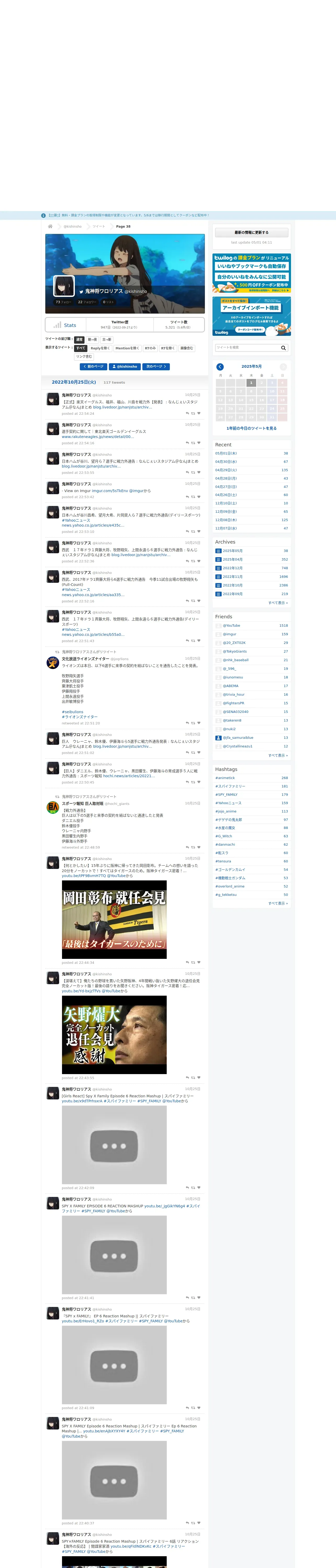Image resolution: width=336 pixels, height=1568 pixels.
Task: Open the #animetick hashtag
Action: (225, 778)
